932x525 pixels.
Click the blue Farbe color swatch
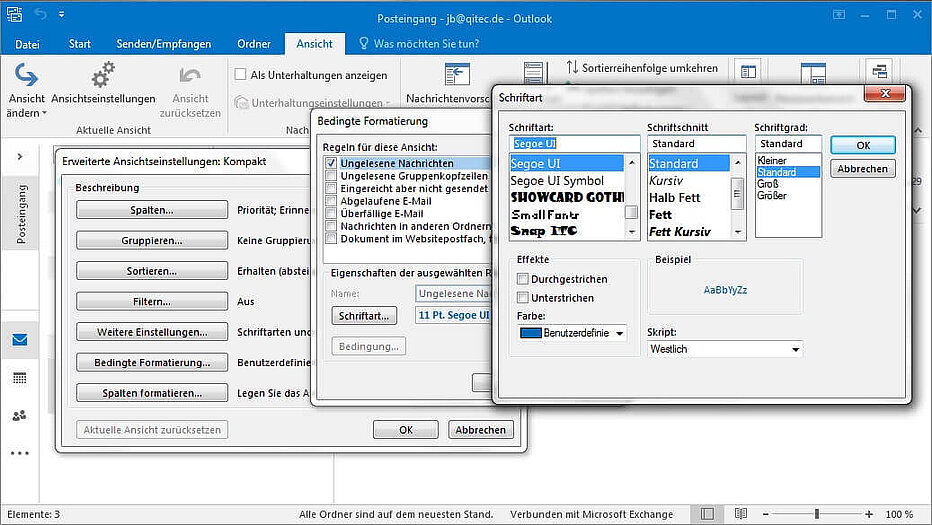pos(530,333)
